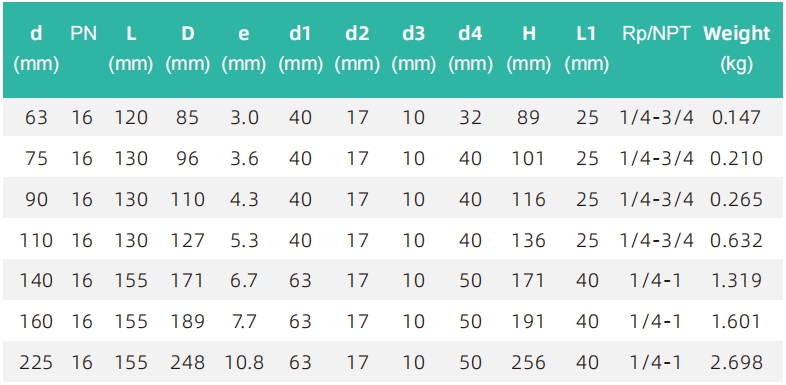Select the d value 63 cell
The width and height of the screenshot is (786, 385).
coord(36,118)
